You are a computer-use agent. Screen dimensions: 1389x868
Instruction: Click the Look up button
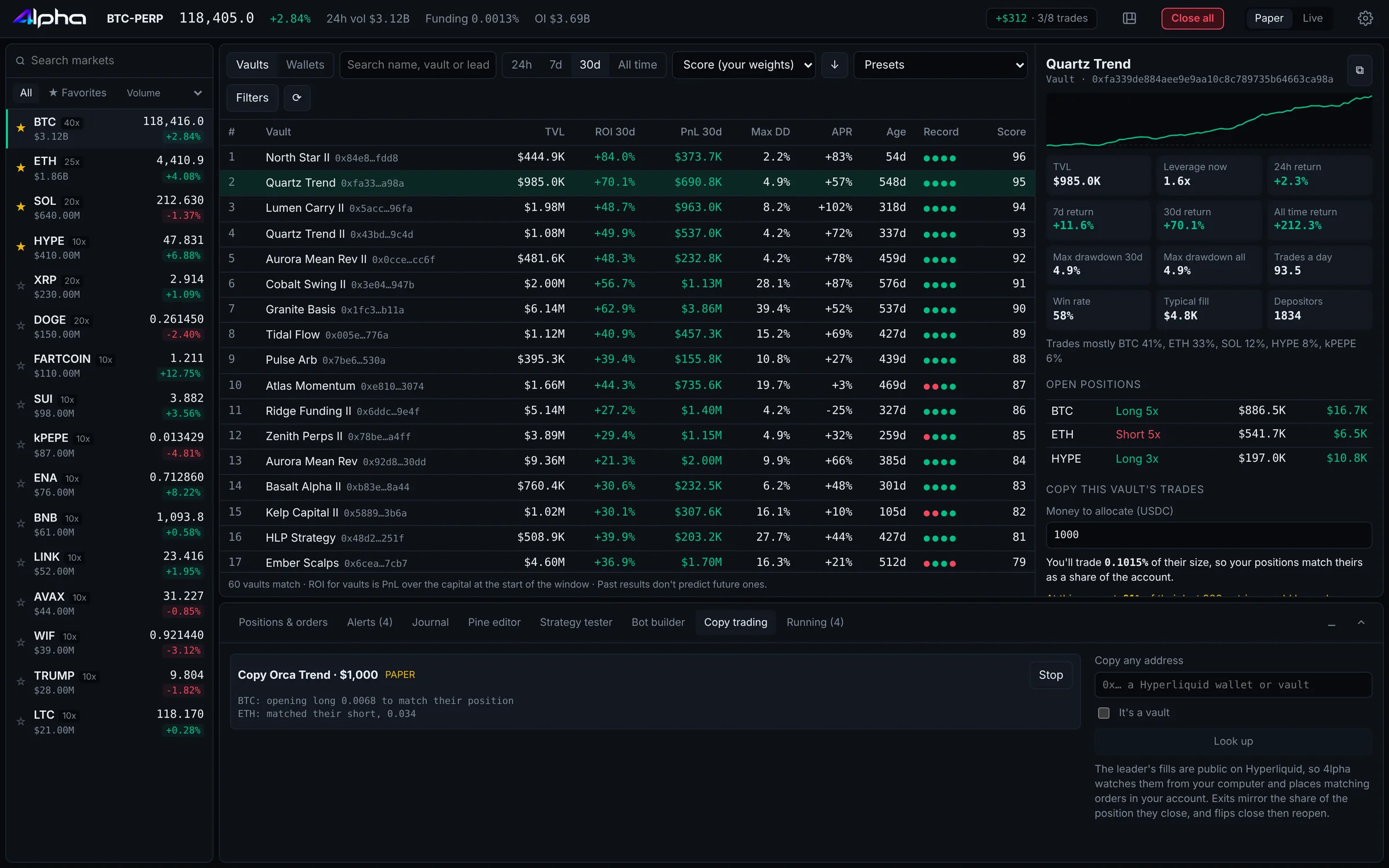pyautogui.click(x=1233, y=742)
